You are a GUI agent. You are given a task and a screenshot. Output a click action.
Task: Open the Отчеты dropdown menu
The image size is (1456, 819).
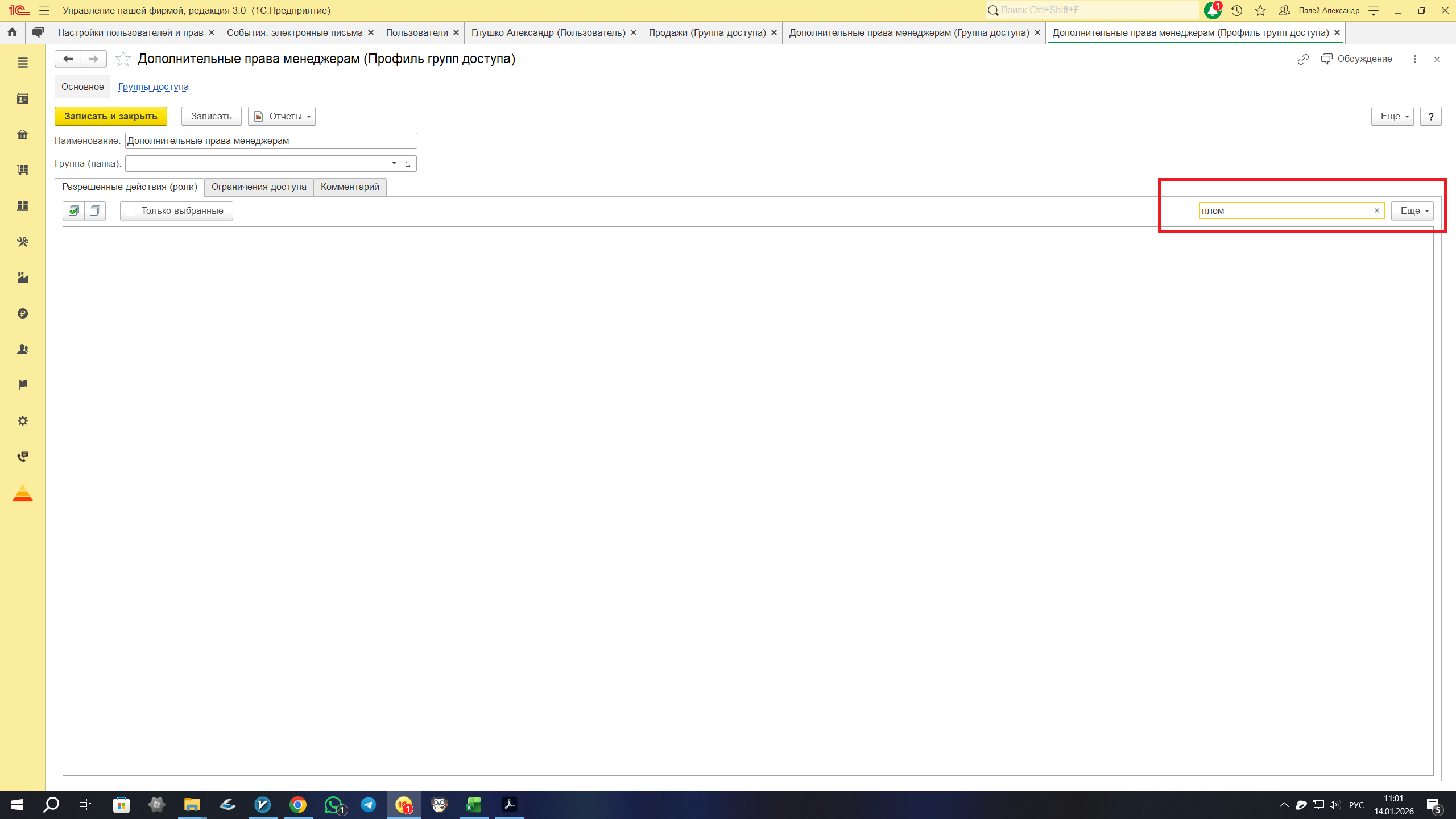(x=282, y=116)
